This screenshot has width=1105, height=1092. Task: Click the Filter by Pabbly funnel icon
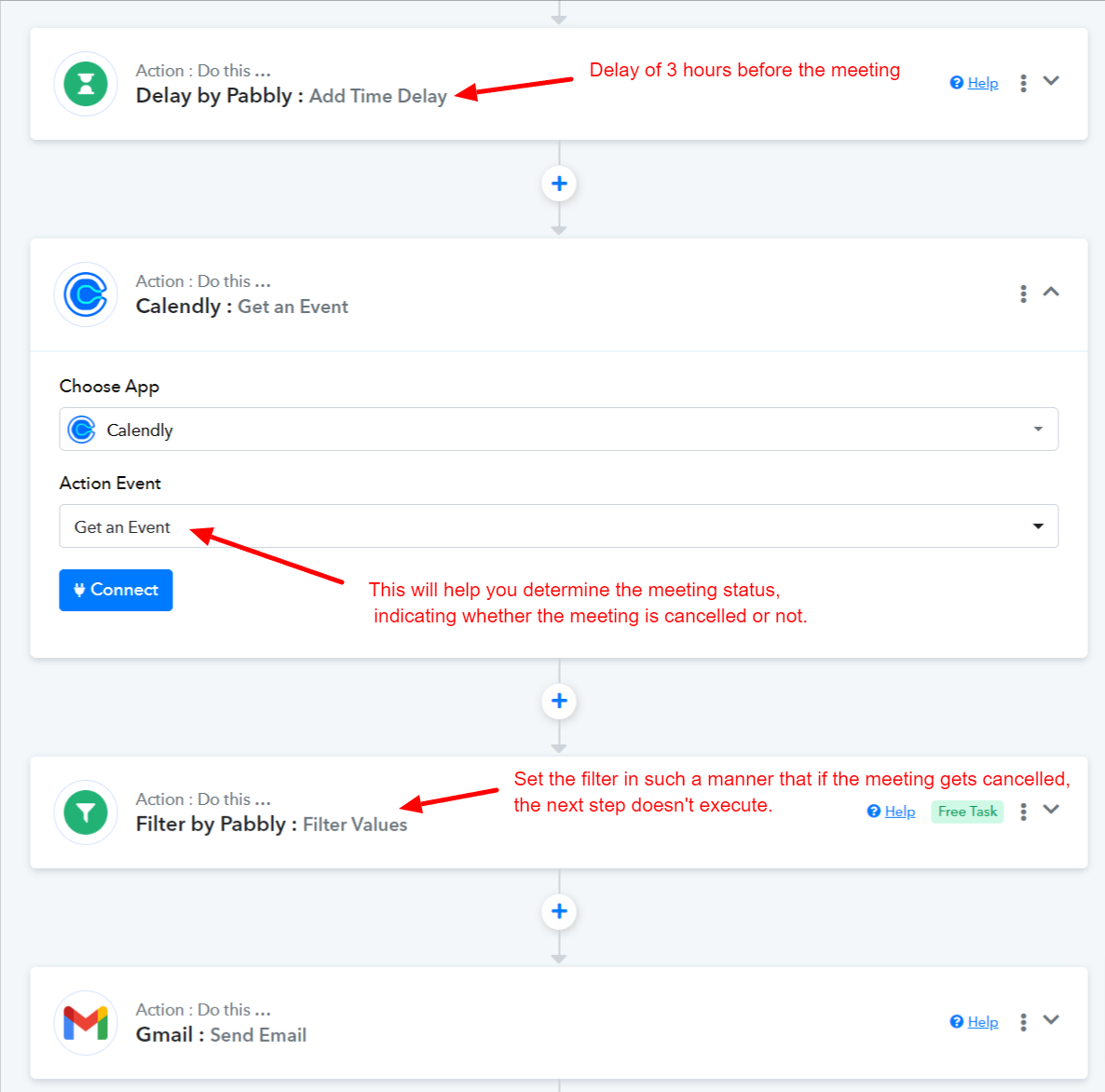click(86, 812)
